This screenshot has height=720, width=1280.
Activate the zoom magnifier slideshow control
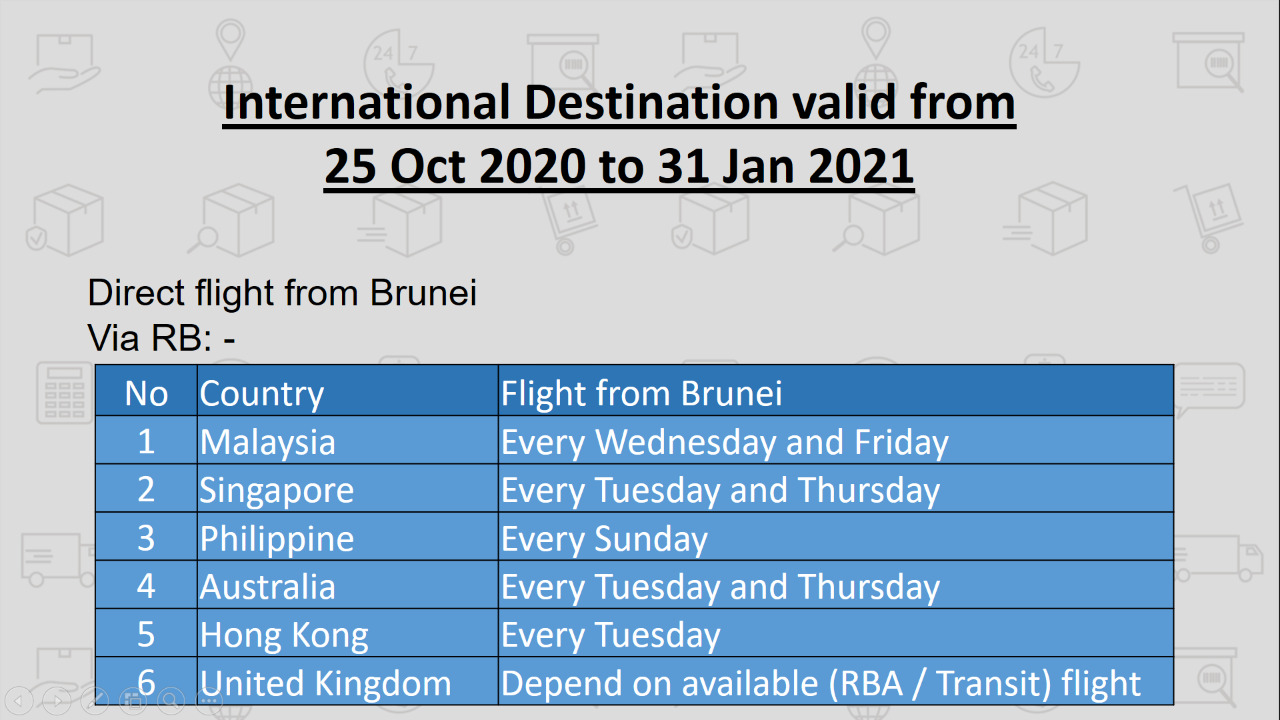(171, 701)
